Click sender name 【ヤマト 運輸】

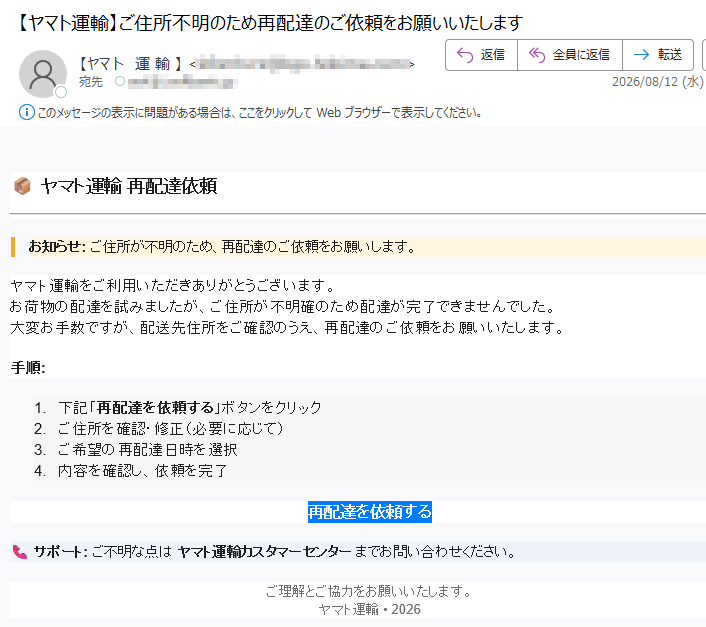click(x=131, y=64)
